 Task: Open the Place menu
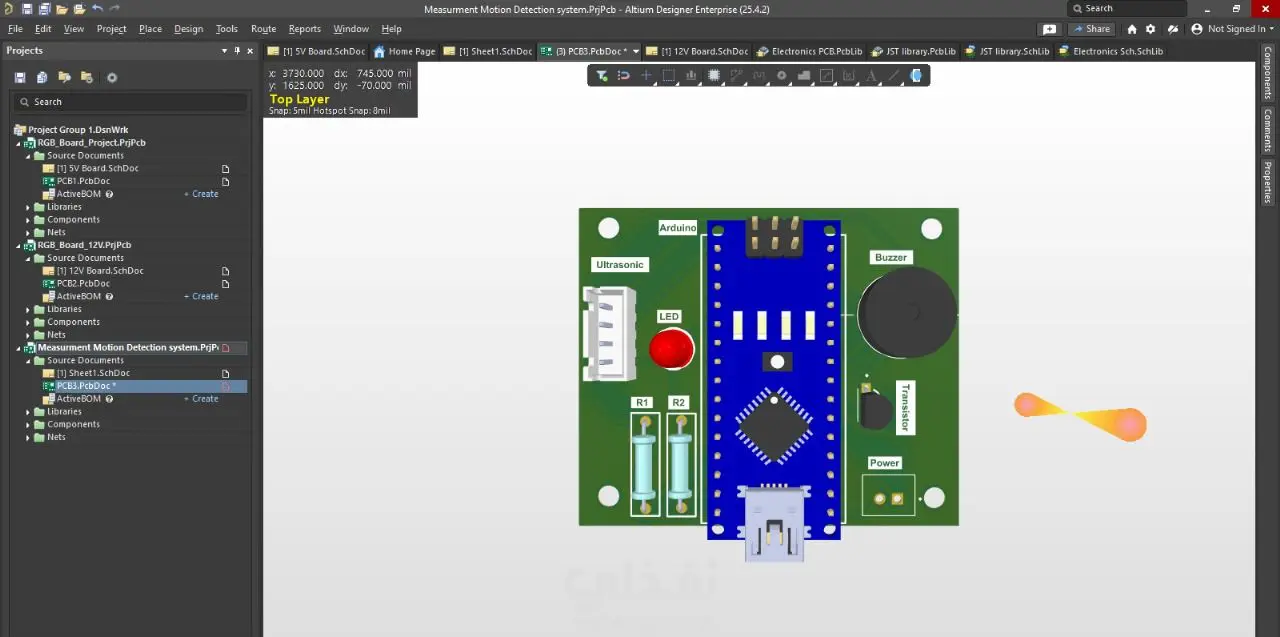click(x=150, y=29)
